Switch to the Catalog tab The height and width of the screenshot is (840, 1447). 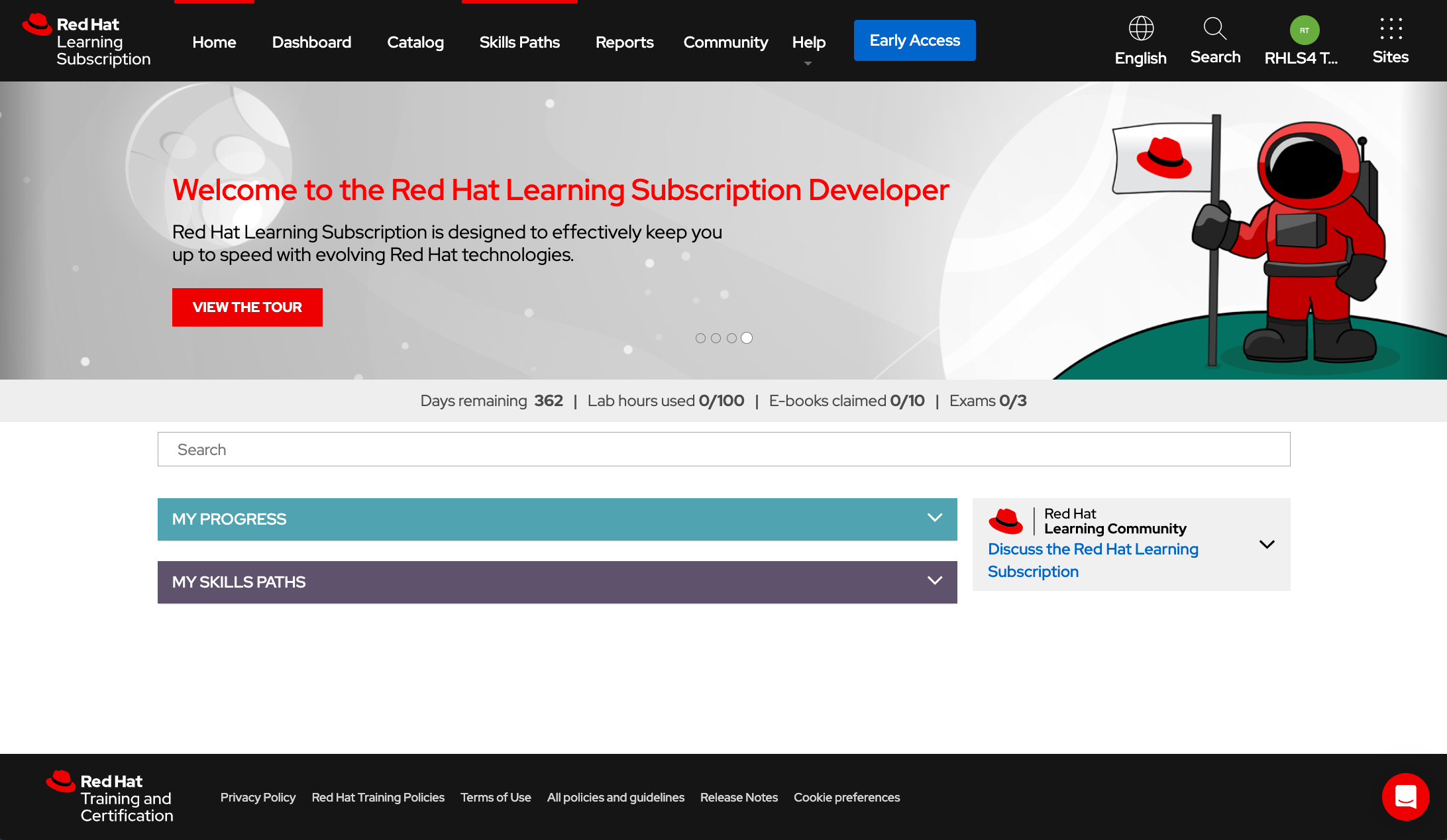(415, 42)
